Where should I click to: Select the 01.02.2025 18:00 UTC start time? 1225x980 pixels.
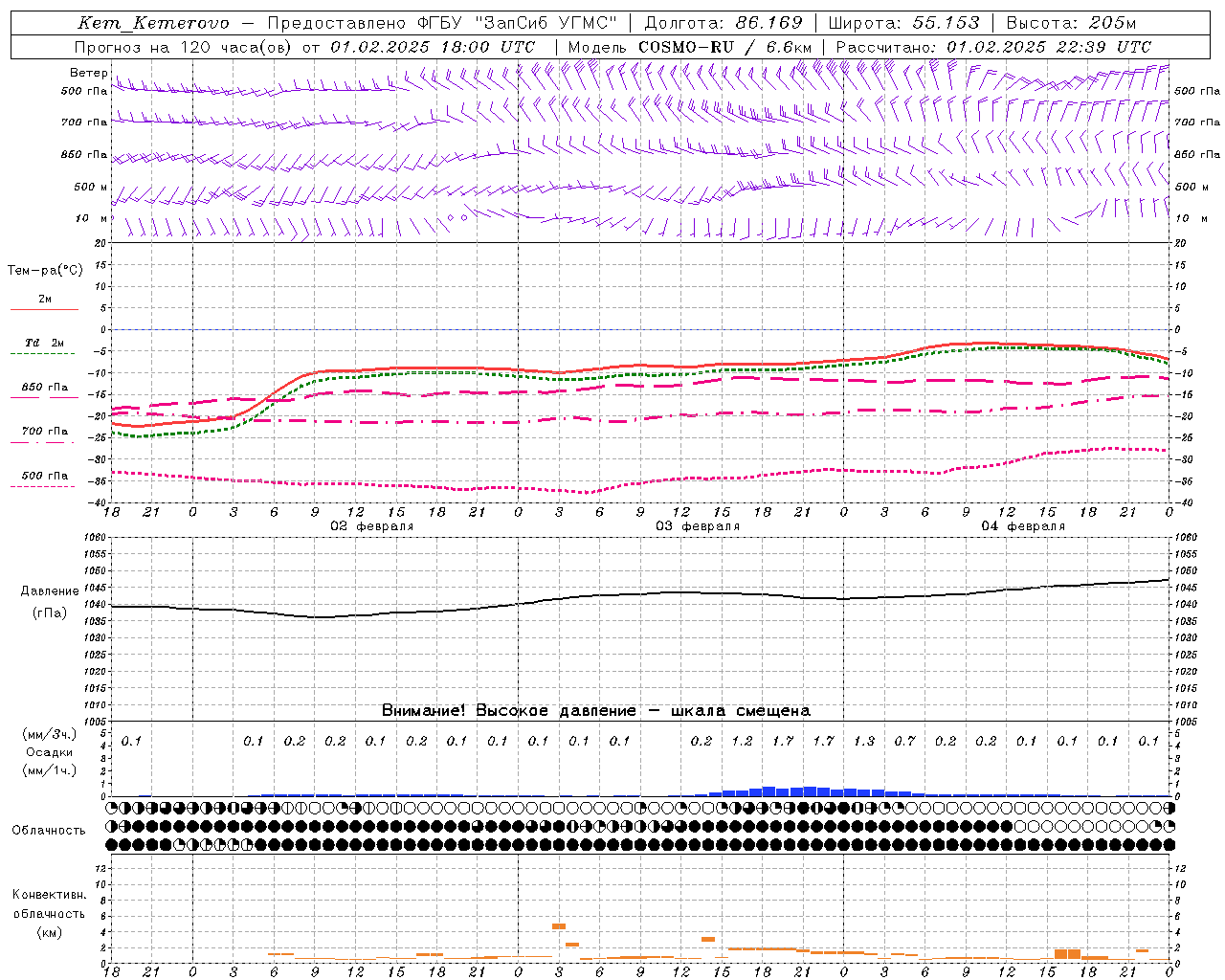tap(434, 47)
